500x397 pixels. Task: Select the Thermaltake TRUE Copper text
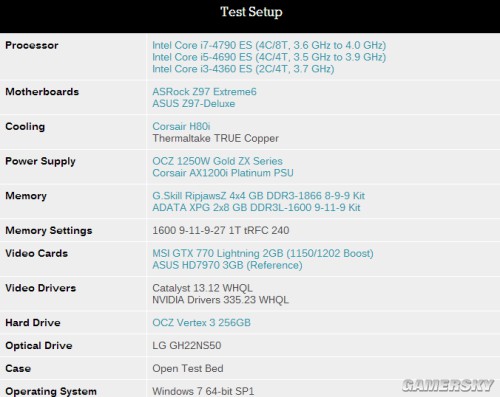(215, 138)
